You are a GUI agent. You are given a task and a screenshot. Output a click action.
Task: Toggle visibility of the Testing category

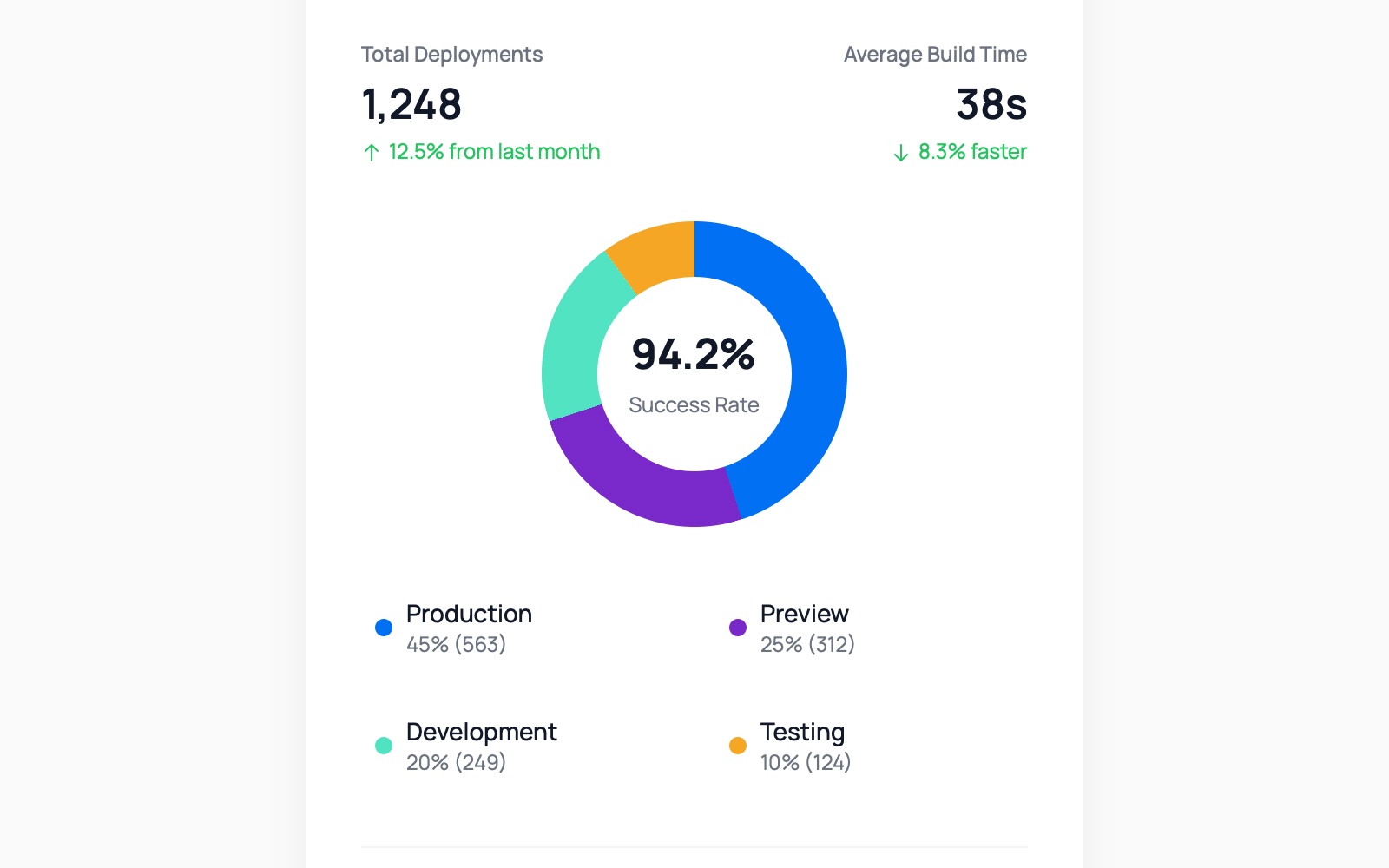[801, 732]
